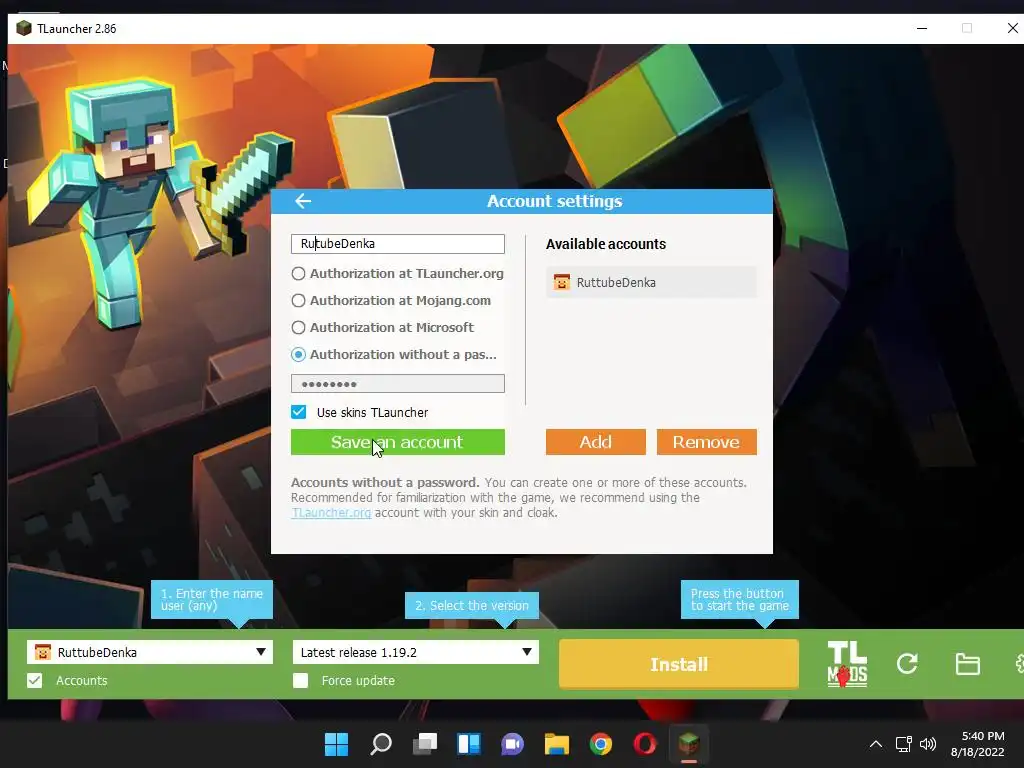
Task: Open the Latest release 1.19.2 version dropdown
Action: 415,652
